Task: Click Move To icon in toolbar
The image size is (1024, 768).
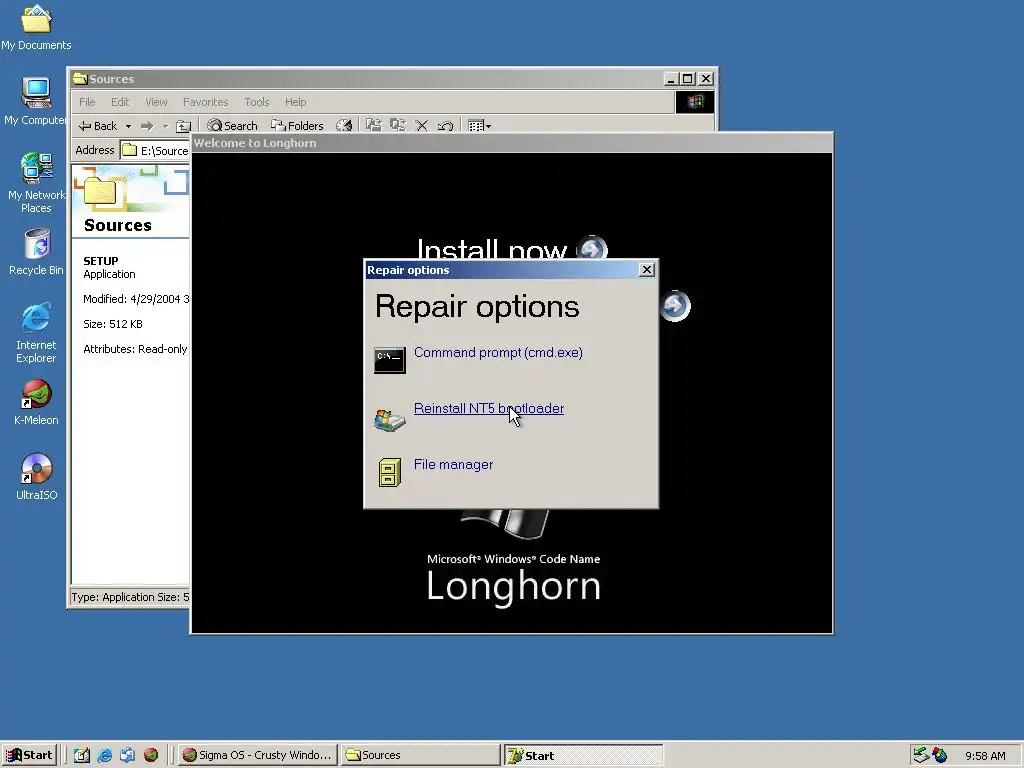Action: click(374, 125)
